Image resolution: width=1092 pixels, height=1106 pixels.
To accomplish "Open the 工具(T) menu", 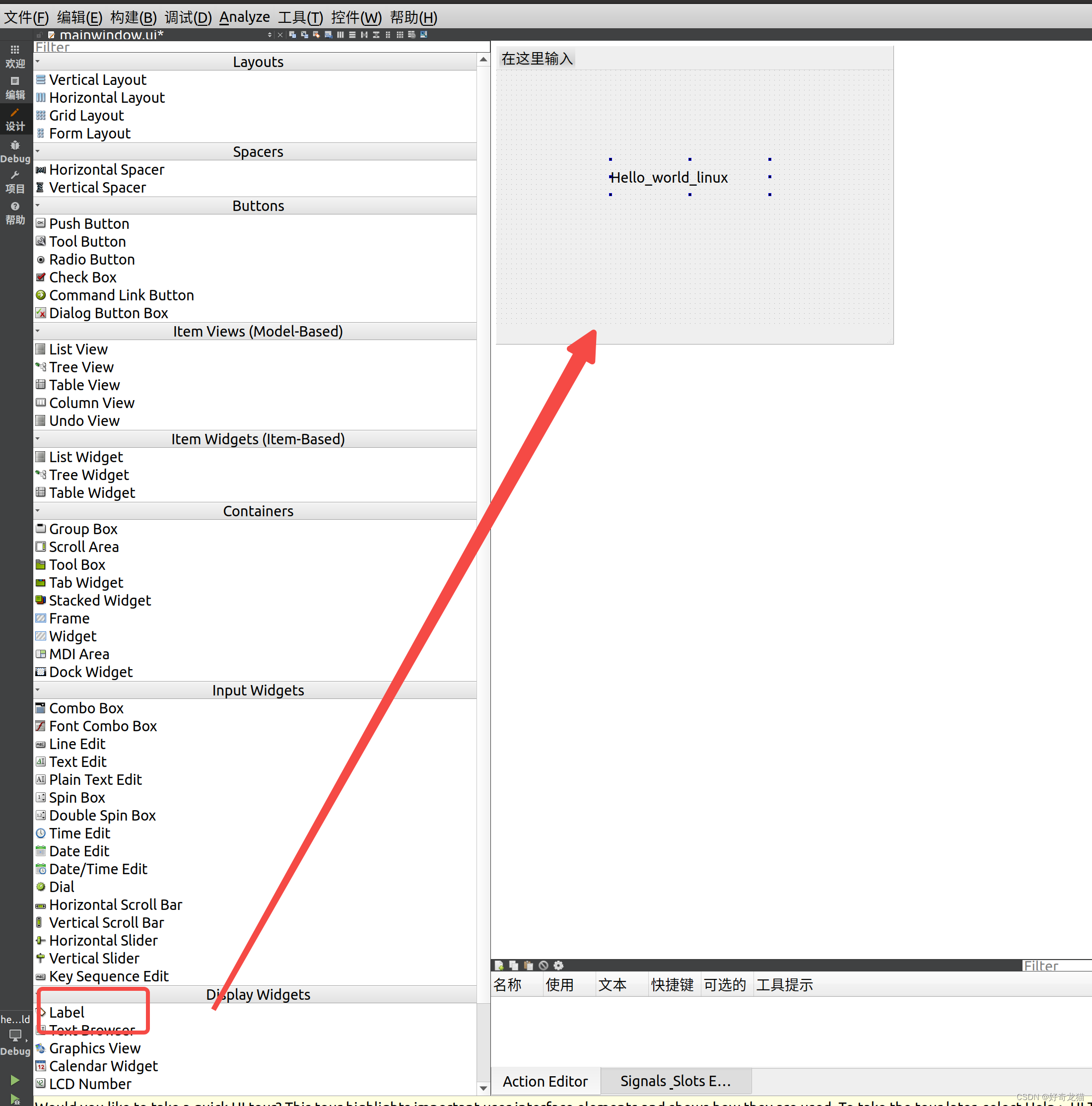I will click(300, 18).
